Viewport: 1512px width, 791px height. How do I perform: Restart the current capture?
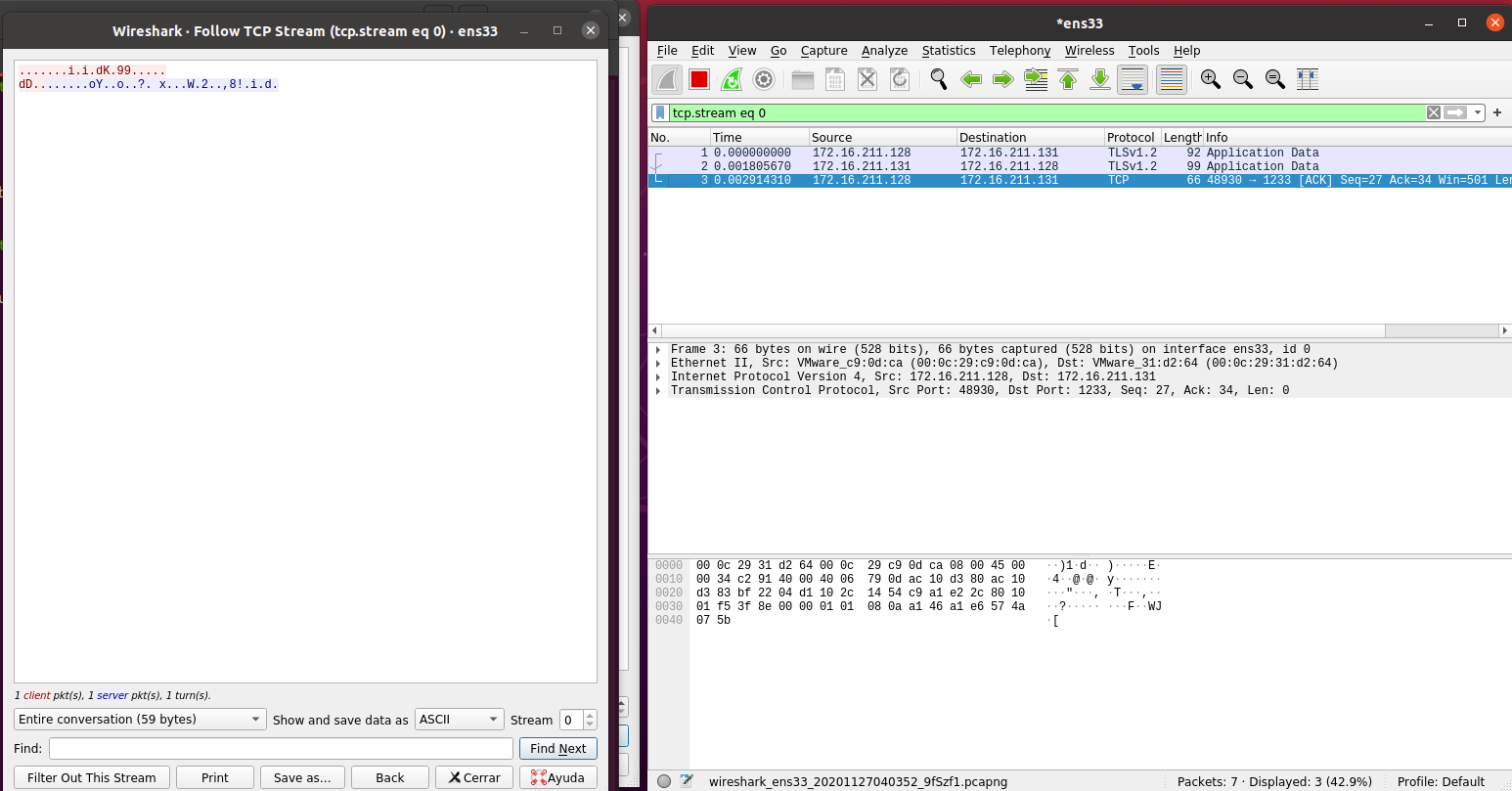tap(732, 80)
